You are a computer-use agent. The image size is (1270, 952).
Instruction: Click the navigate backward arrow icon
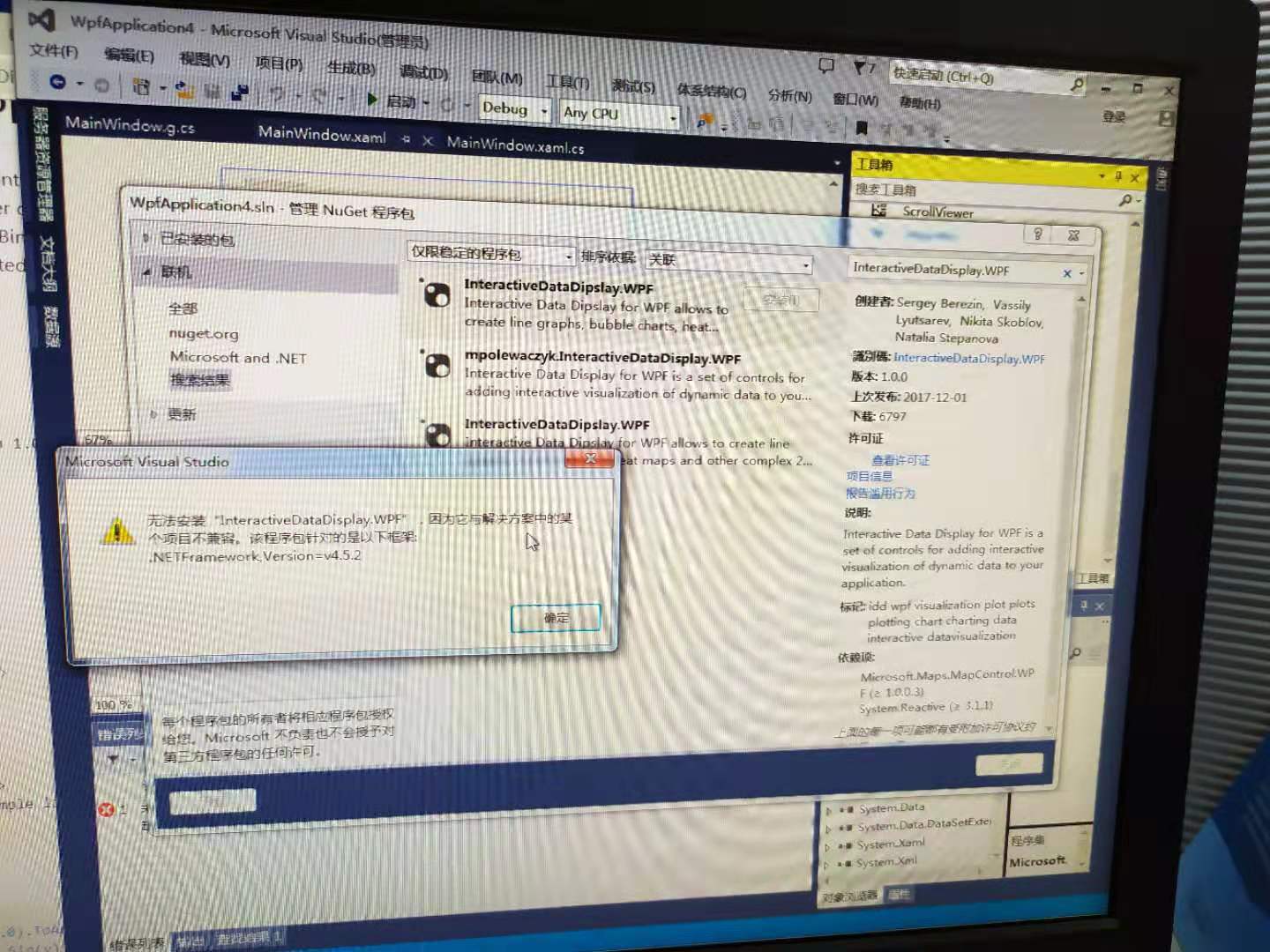coord(57,81)
